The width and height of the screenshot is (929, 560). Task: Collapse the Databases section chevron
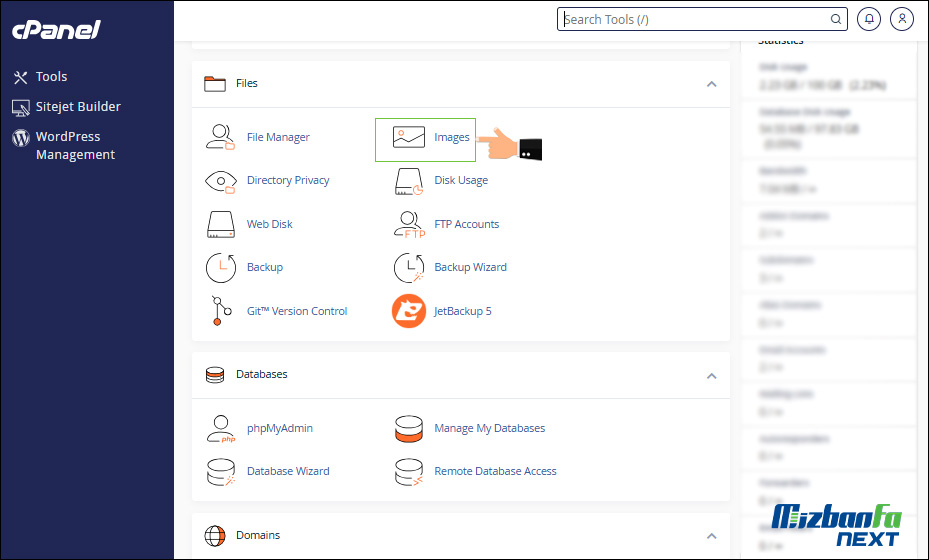click(x=712, y=376)
